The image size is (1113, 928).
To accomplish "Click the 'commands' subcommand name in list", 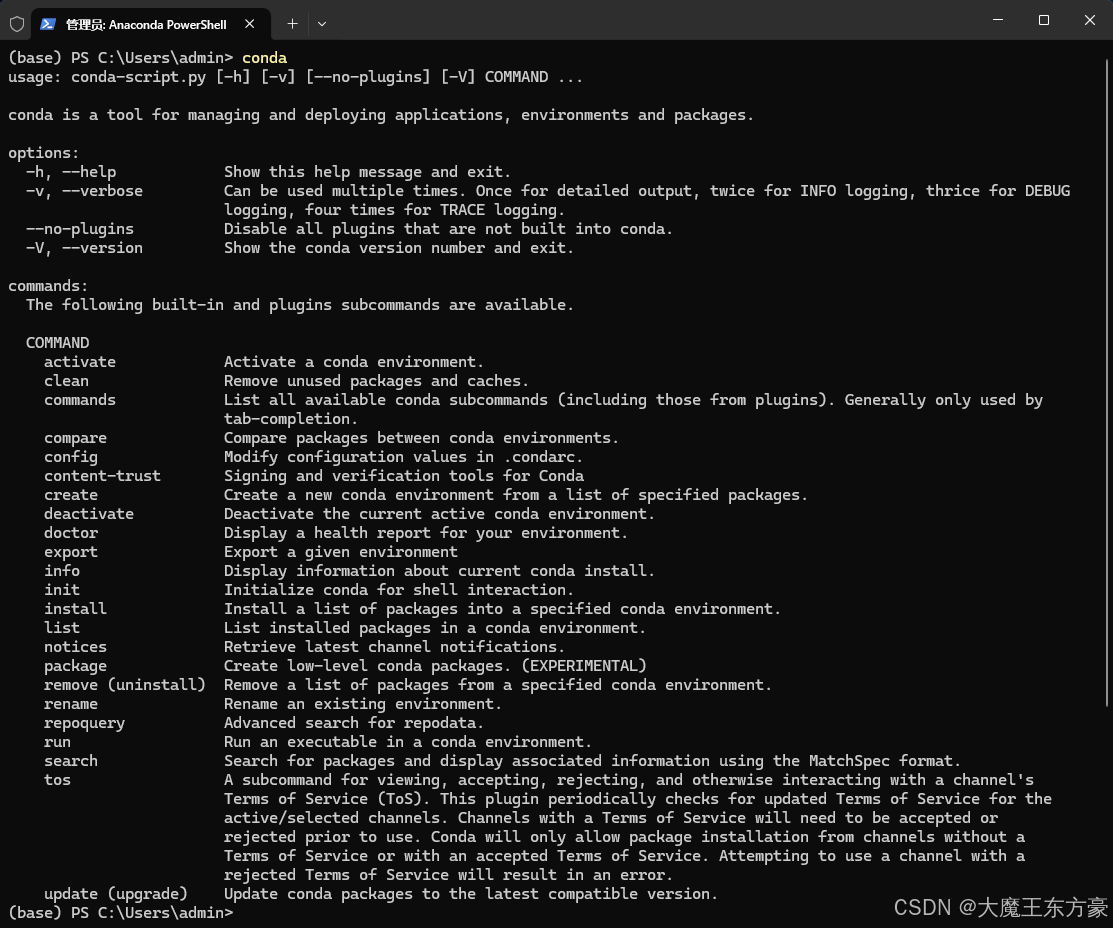I will (80, 400).
